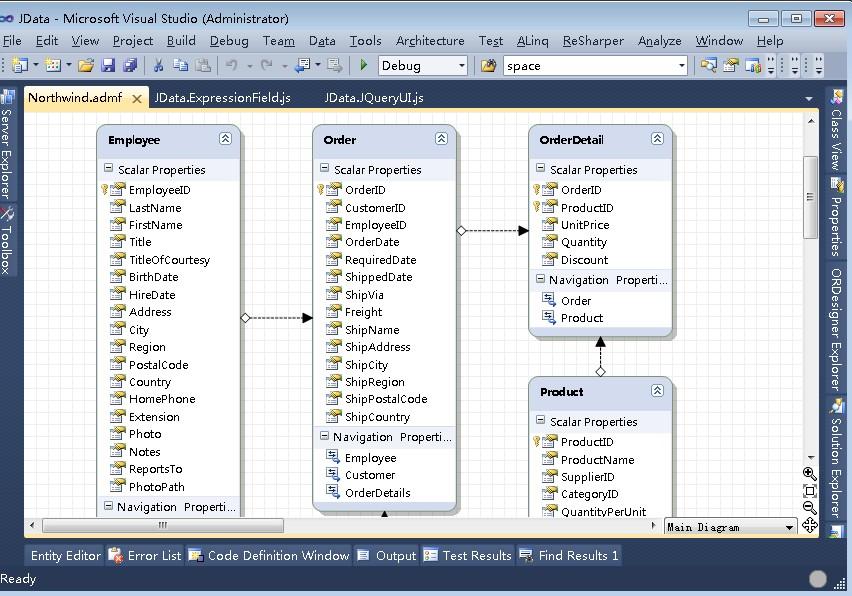
Task: Open the Test Results tab
Action: pyautogui.click(x=468, y=555)
